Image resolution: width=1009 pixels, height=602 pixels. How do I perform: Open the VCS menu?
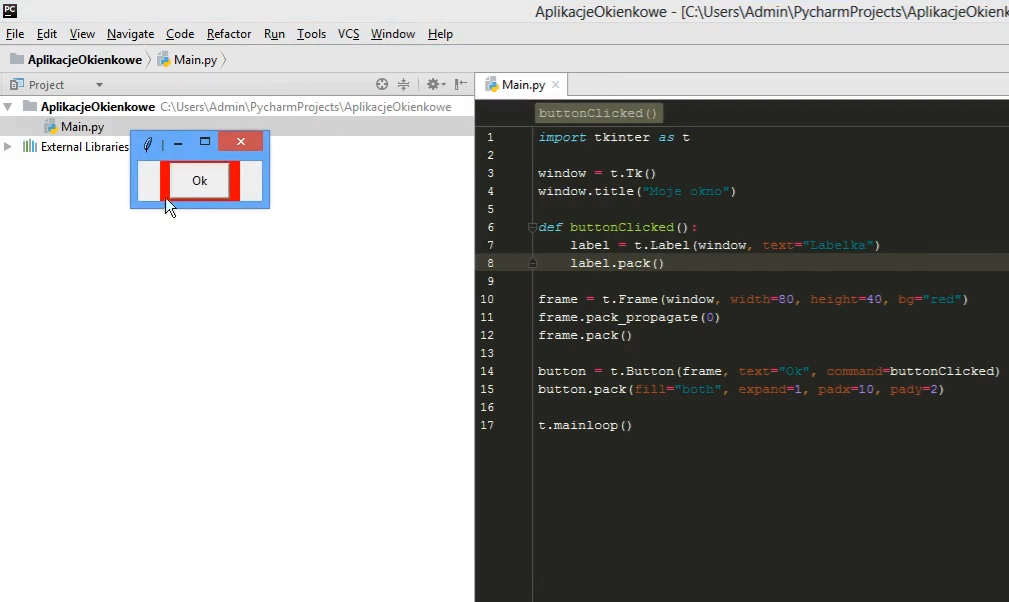[348, 34]
